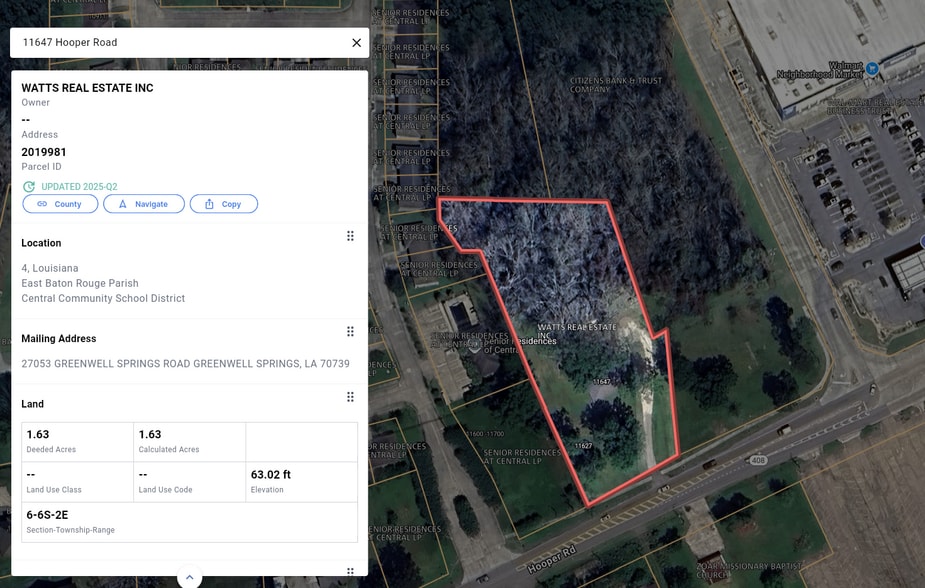Click the highway 408 road marker
This screenshot has width=925, height=588.
tap(759, 459)
